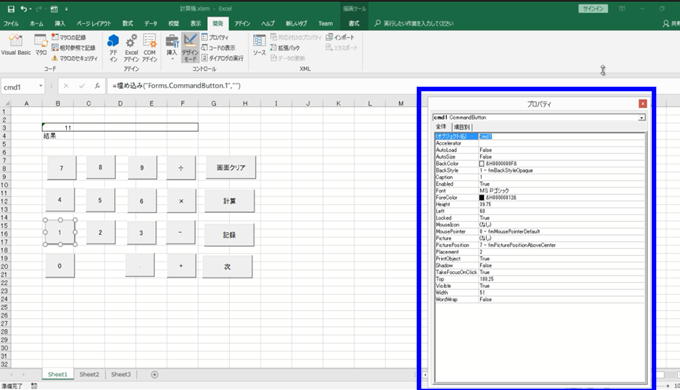Select the PicturePosition property row
The height and width of the screenshot is (390, 680).
pos(539,245)
